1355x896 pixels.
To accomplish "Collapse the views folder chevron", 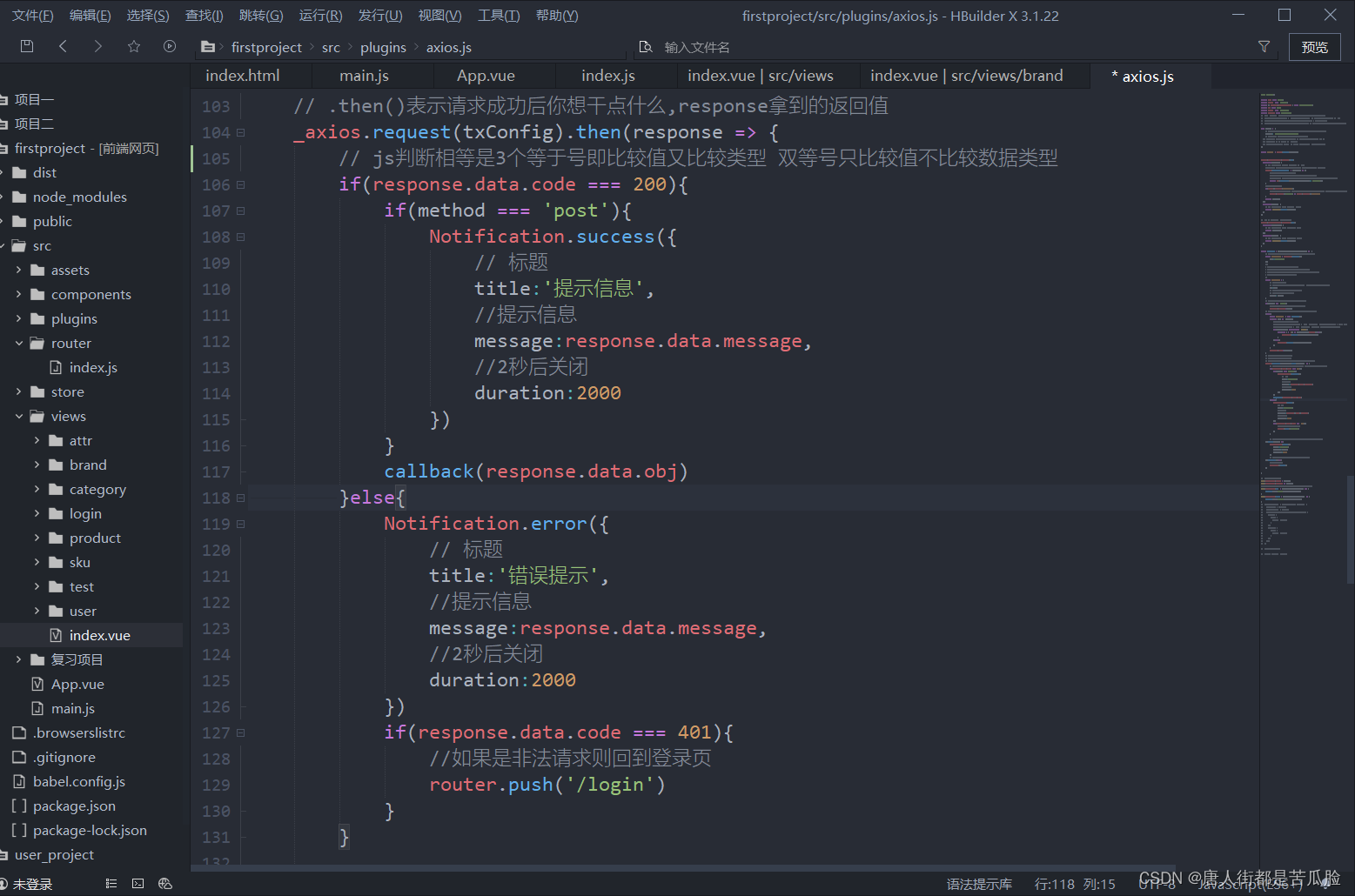I will point(19,416).
